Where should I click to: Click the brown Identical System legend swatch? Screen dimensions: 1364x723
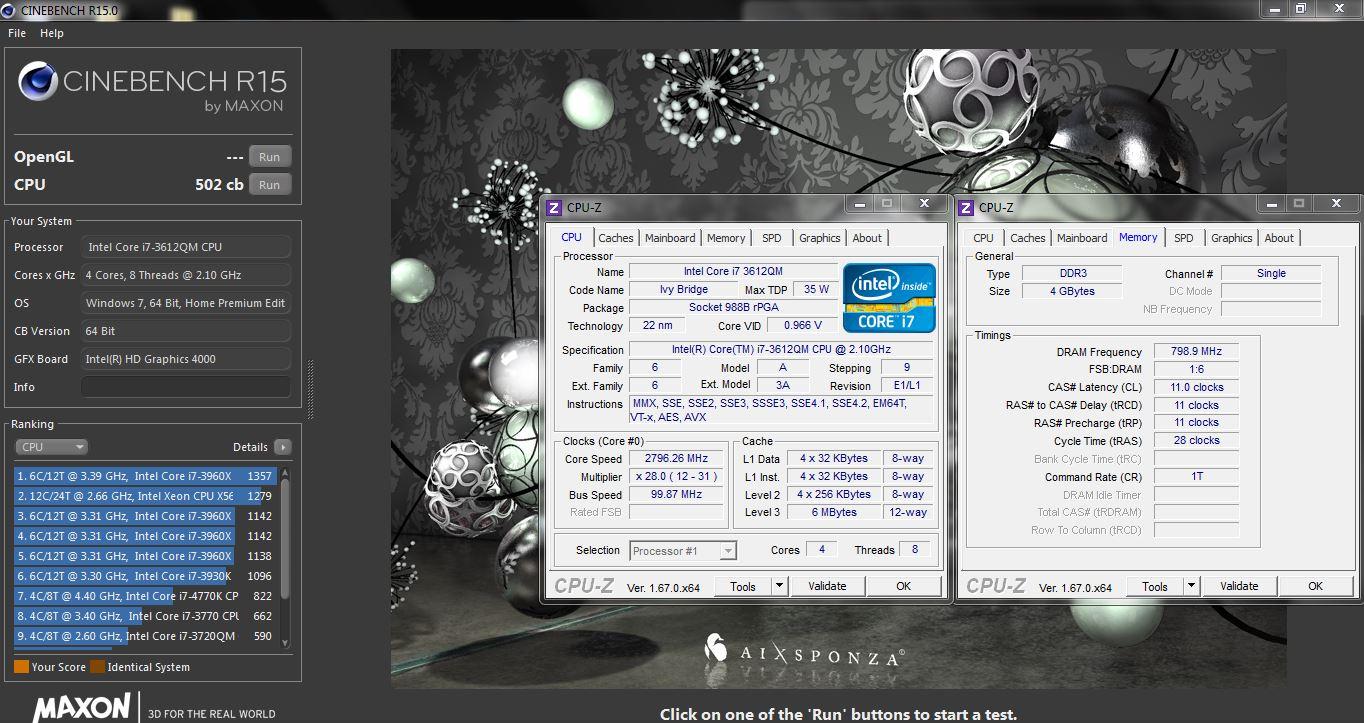coord(97,667)
